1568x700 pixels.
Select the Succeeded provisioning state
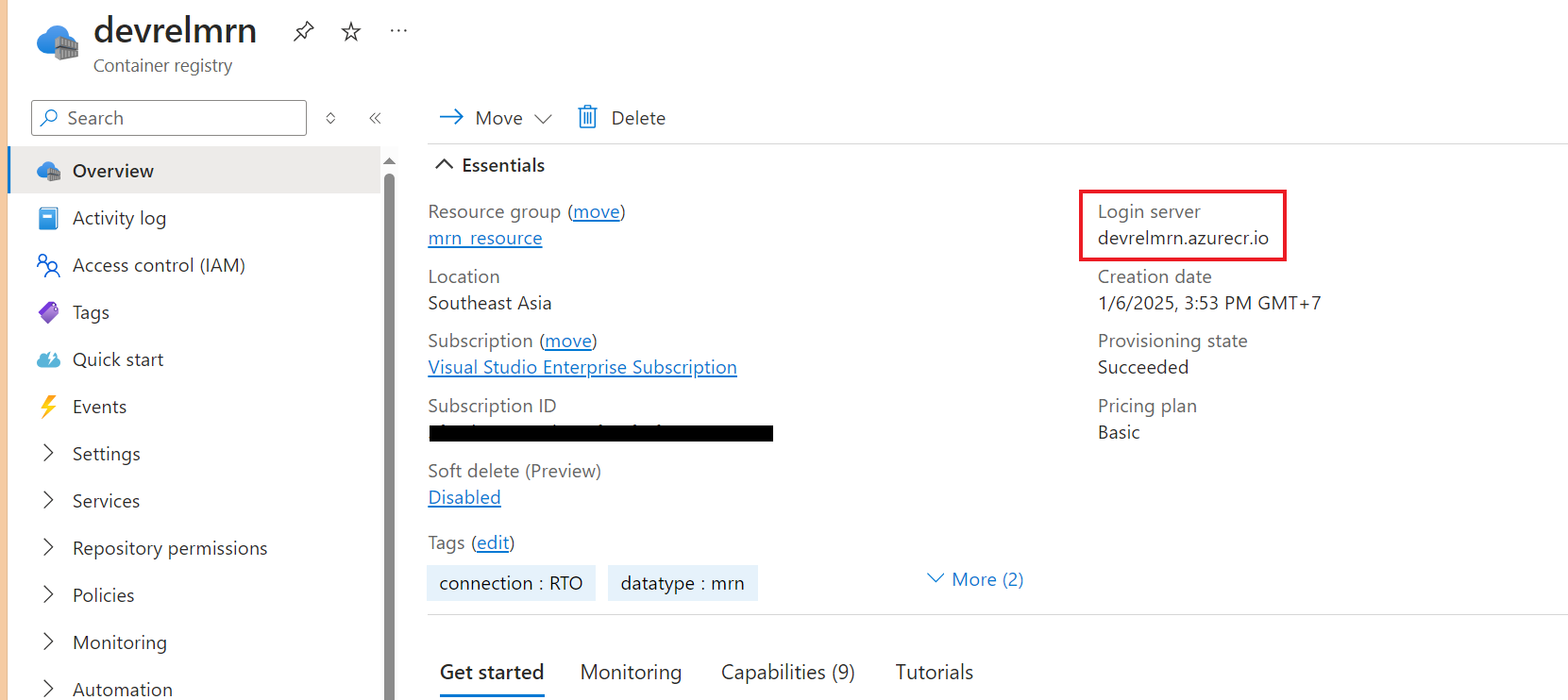pos(1142,367)
